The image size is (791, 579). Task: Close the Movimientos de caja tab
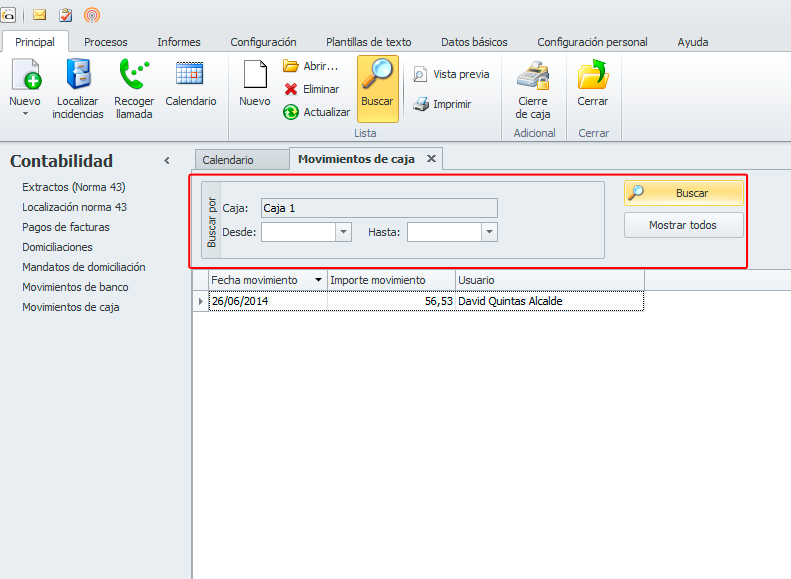431,159
